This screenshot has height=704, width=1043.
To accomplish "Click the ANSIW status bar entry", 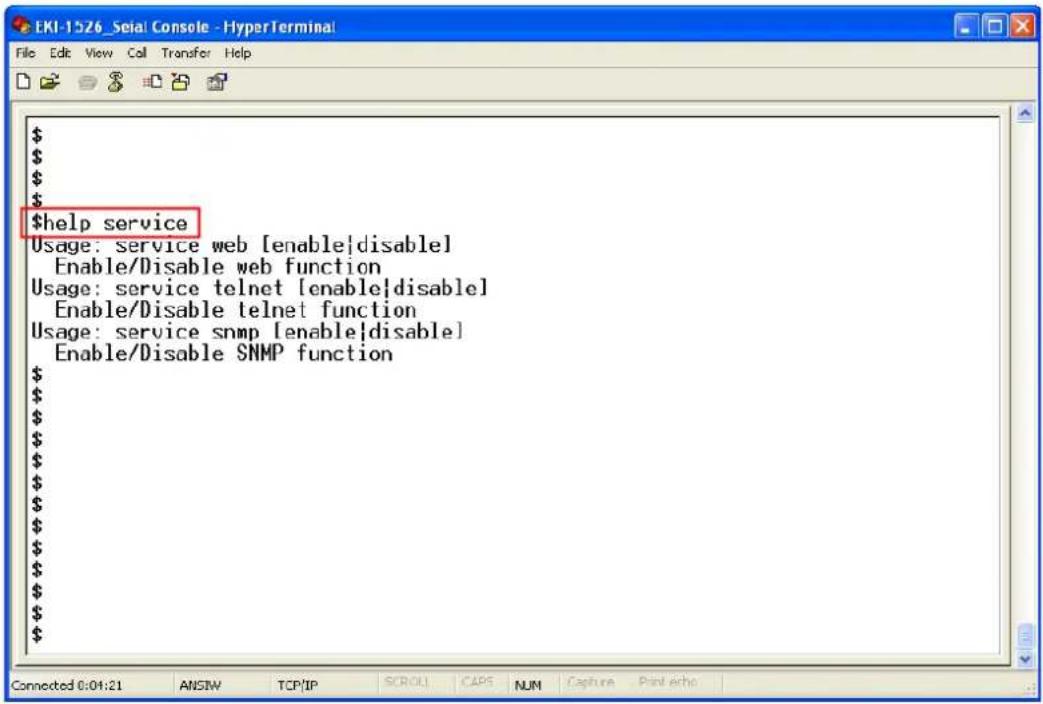I will tap(200, 685).
